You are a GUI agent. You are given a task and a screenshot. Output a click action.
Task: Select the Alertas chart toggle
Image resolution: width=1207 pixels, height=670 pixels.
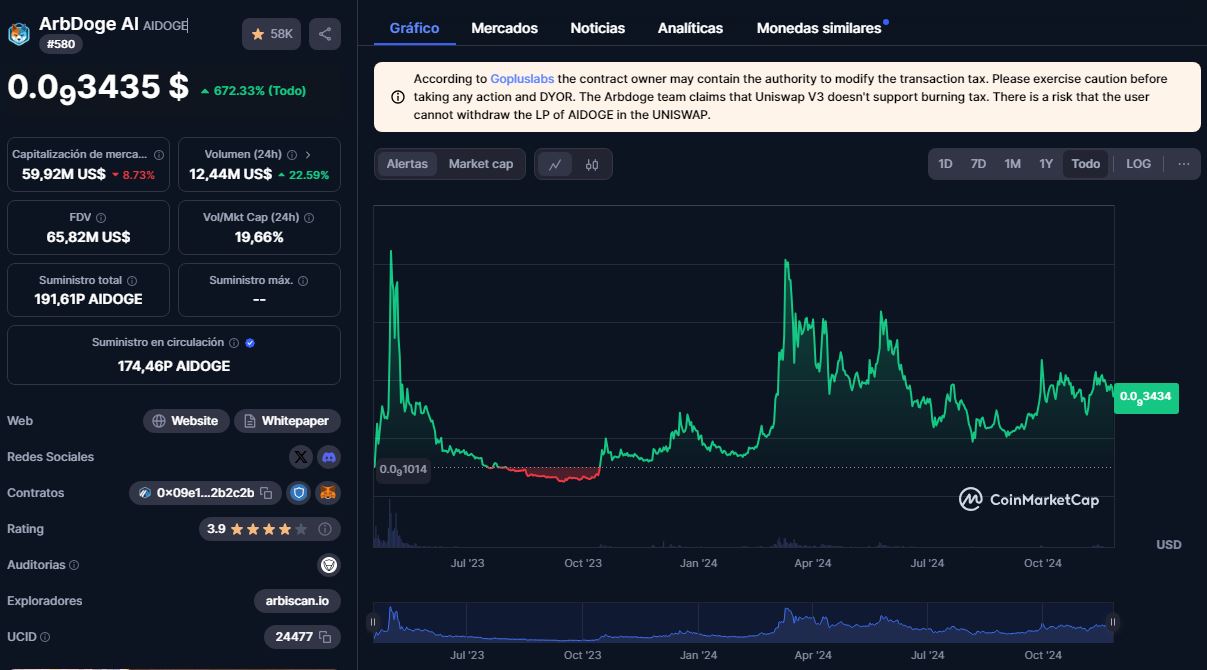click(407, 164)
